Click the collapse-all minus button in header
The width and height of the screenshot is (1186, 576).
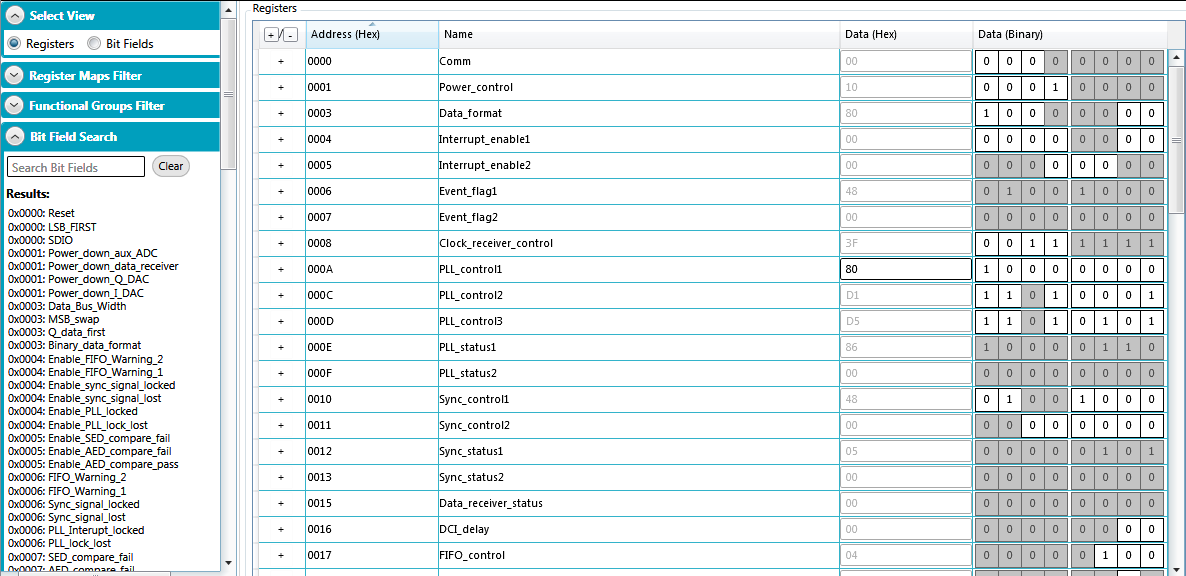click(x=290, y=35)
